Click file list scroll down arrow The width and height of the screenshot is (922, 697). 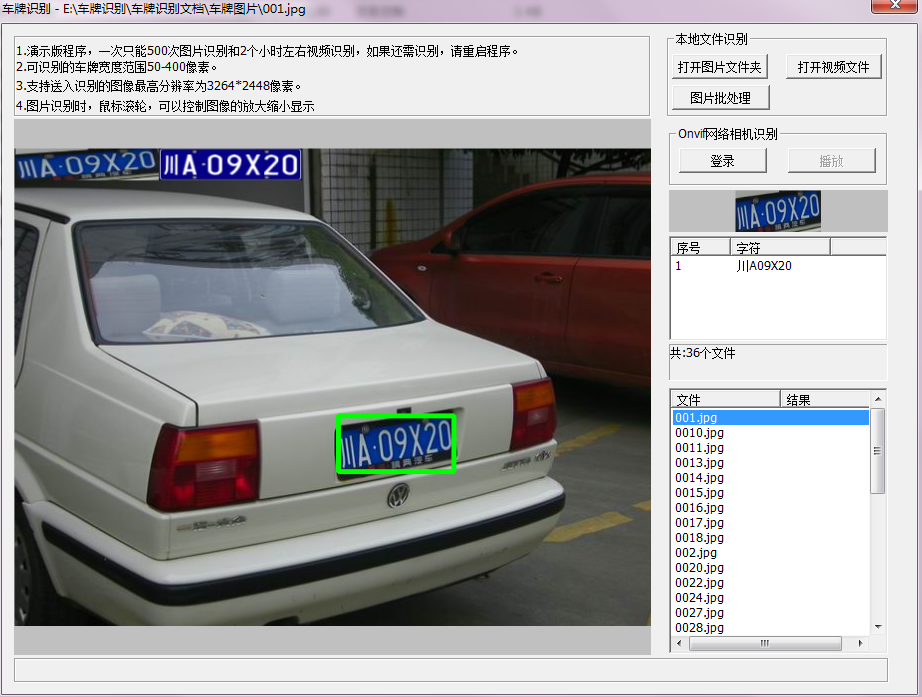(x=878, y=626)
